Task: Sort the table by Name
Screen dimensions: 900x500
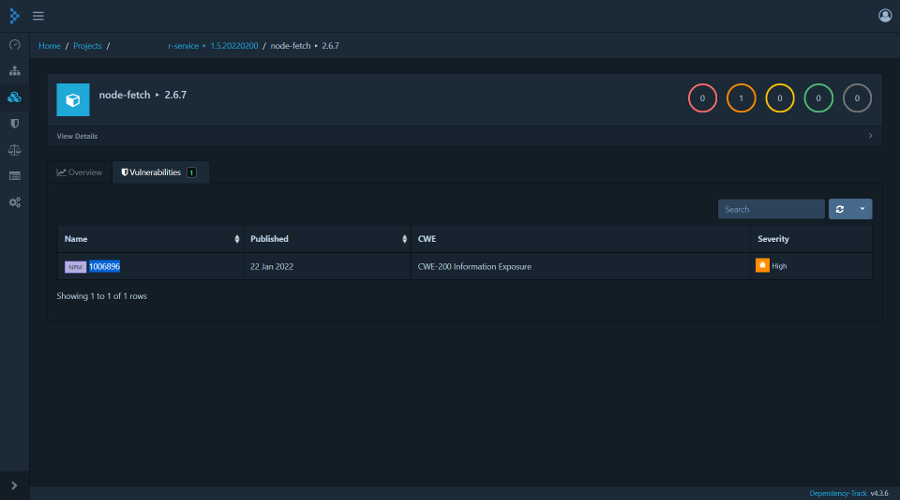Action: point(150,239)
